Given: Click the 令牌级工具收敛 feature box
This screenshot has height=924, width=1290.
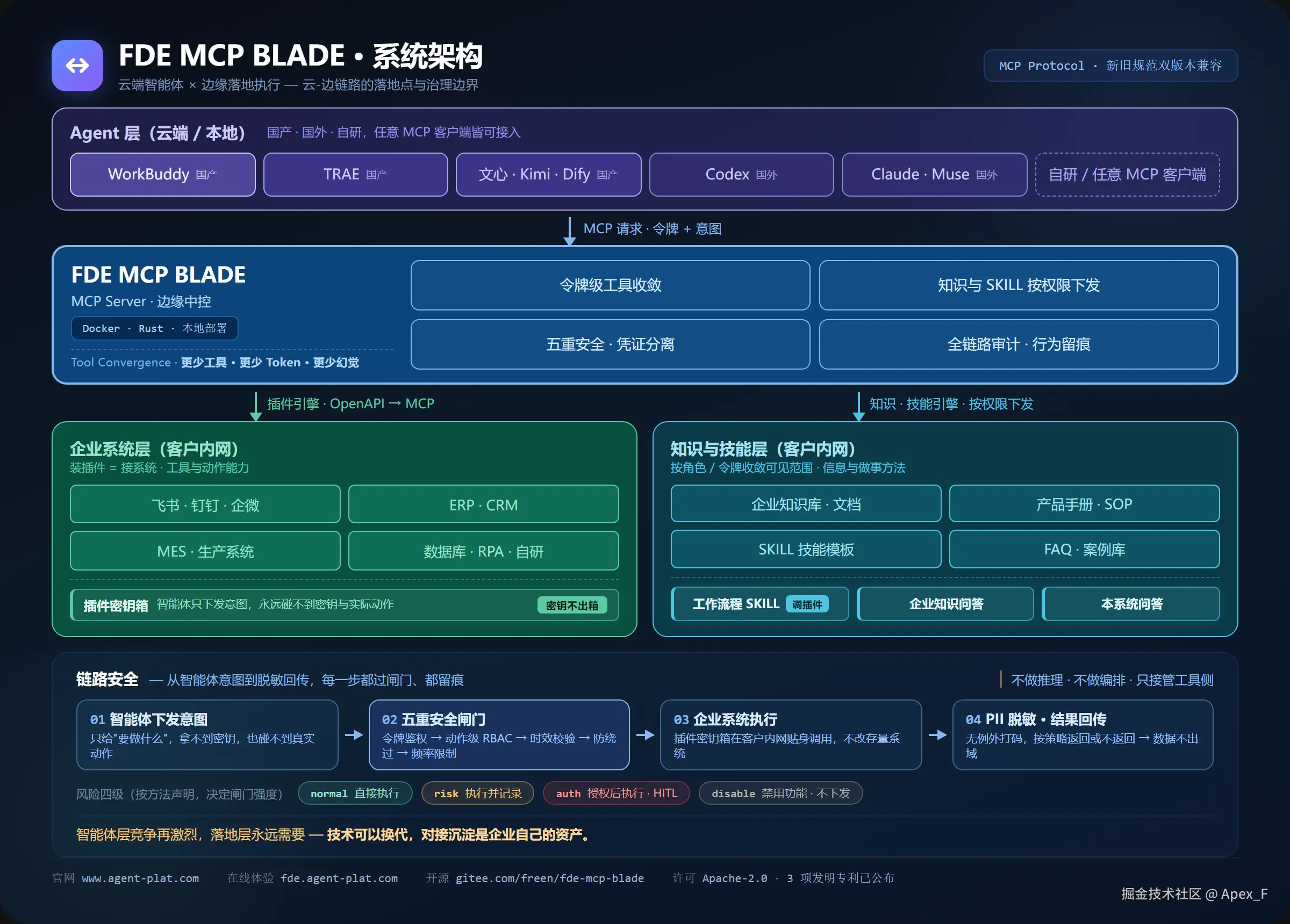Looking at the screenshot, I should (x=610, y=285).
